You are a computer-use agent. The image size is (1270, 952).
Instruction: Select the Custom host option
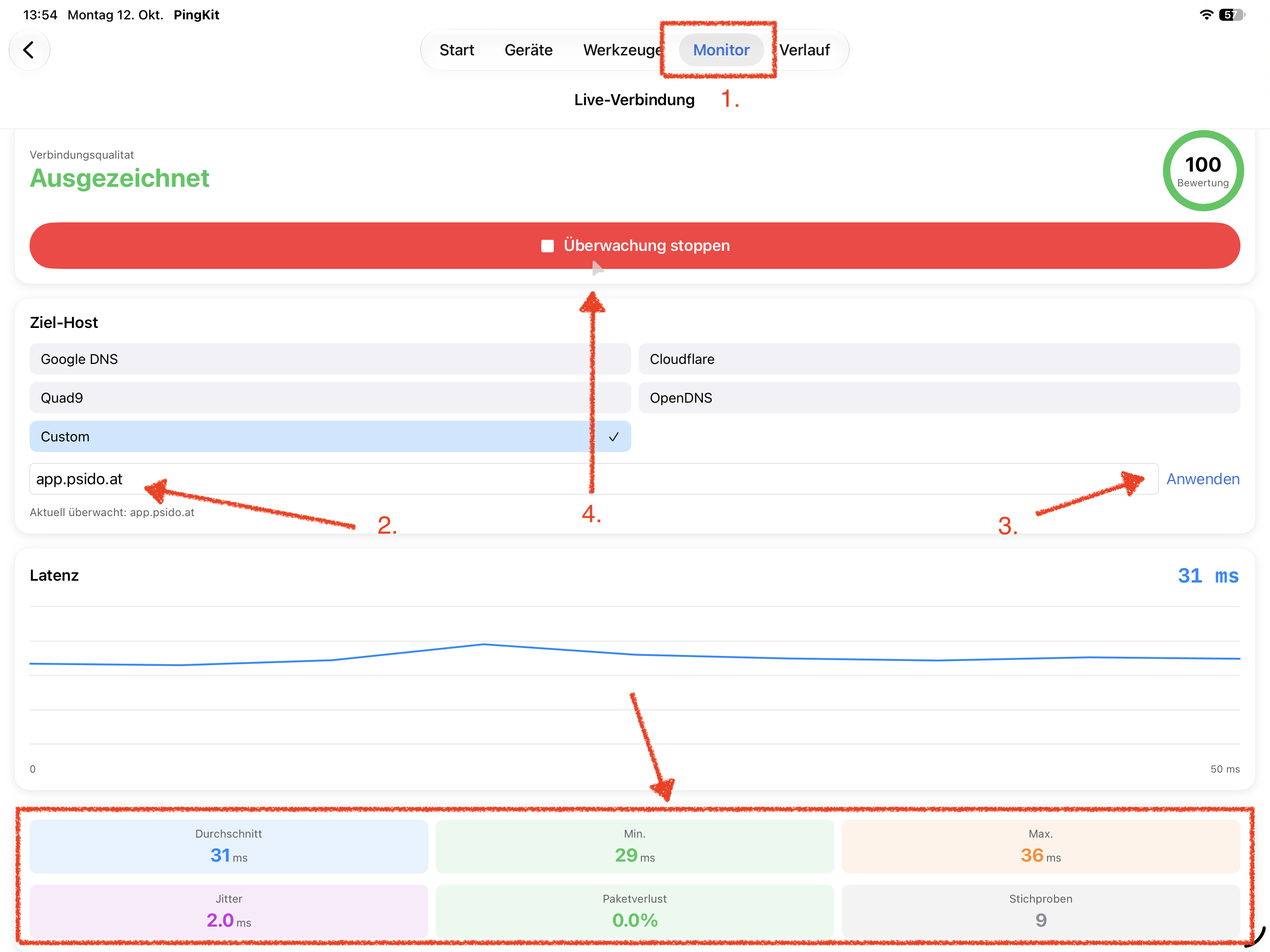click(330, 437)
